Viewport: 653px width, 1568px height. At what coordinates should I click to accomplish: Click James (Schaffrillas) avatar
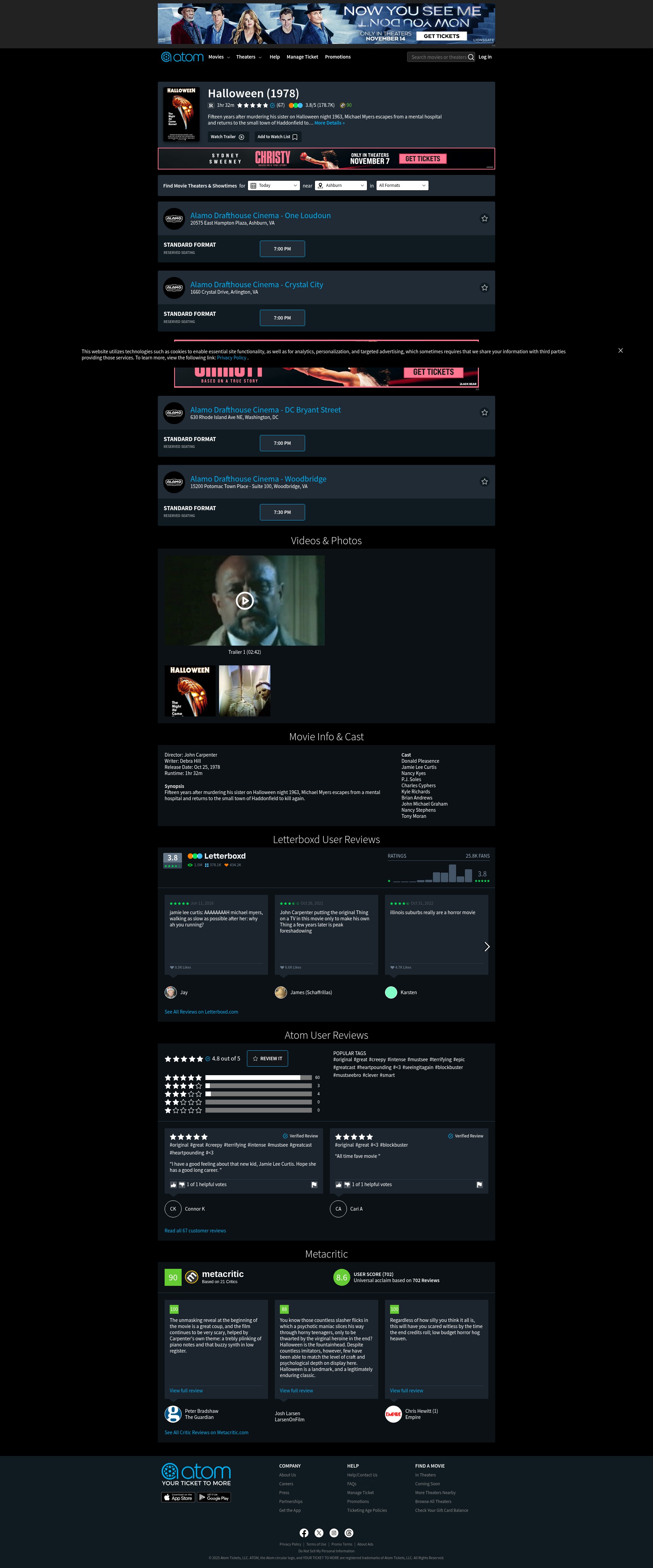click(281, 993)
